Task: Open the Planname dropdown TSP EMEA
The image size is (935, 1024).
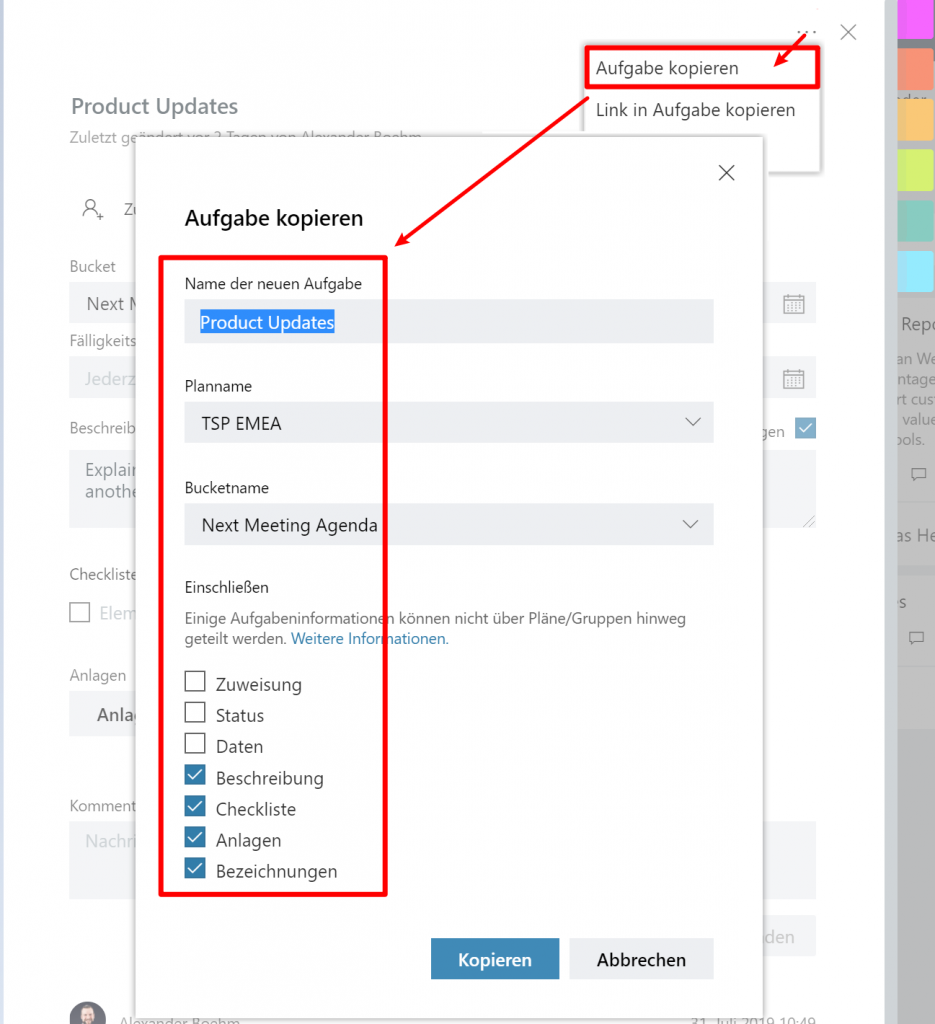Action: (449, 422)
